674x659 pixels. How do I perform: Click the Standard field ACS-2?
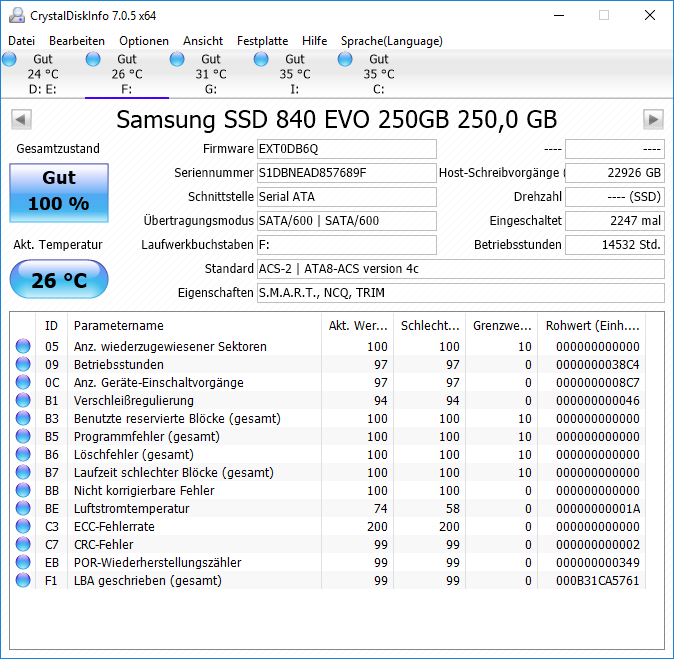coord(461,269)
